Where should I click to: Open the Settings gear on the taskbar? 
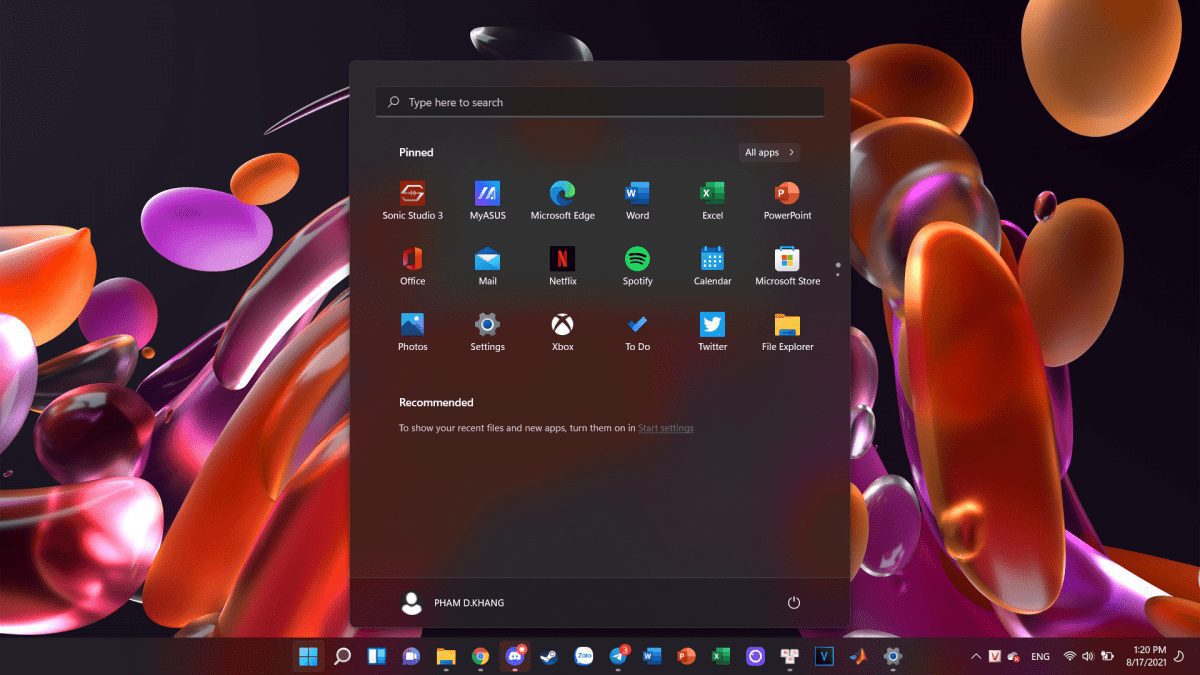pyautogui.click(x=893, y=656)
